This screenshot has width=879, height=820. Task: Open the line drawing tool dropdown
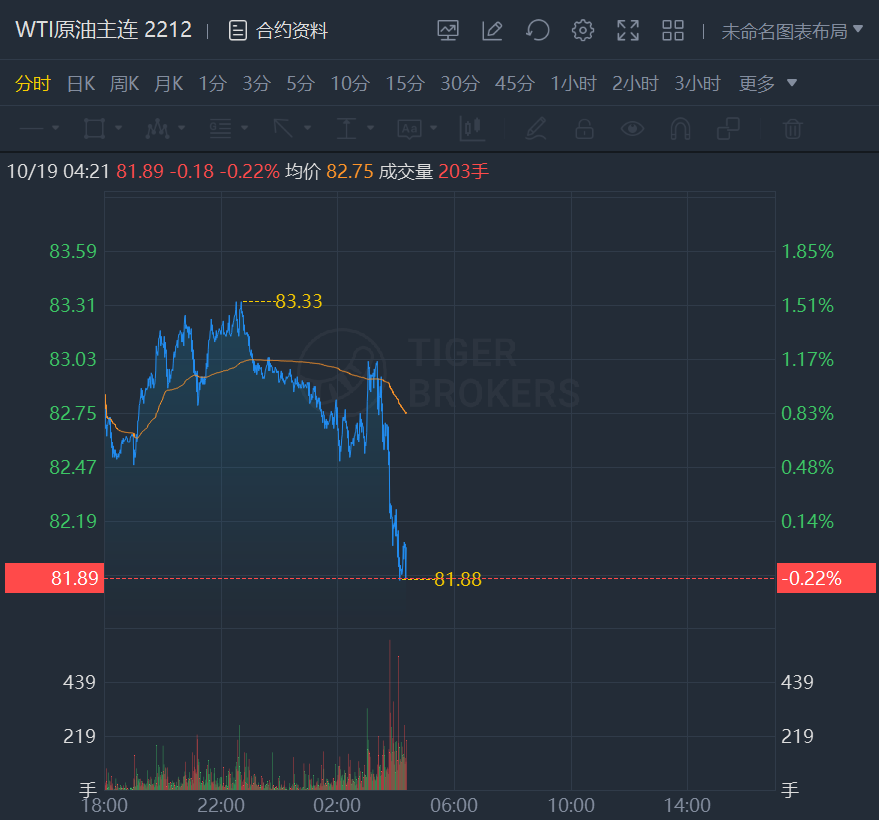click(40, 128)
